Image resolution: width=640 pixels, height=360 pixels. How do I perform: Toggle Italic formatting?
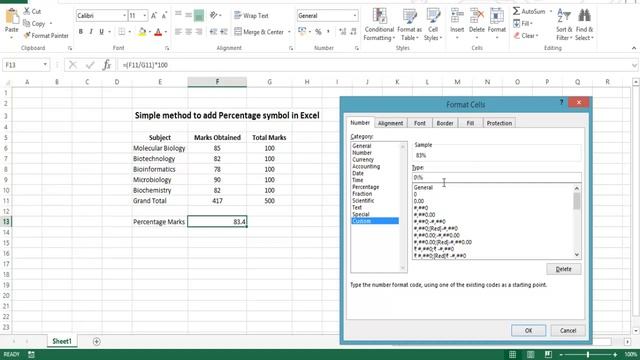pos(91,31)
